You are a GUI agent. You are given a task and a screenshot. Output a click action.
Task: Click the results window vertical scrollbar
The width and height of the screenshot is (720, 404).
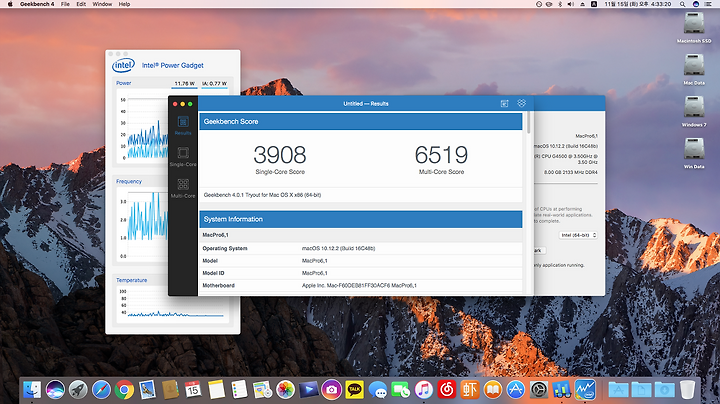529,123
